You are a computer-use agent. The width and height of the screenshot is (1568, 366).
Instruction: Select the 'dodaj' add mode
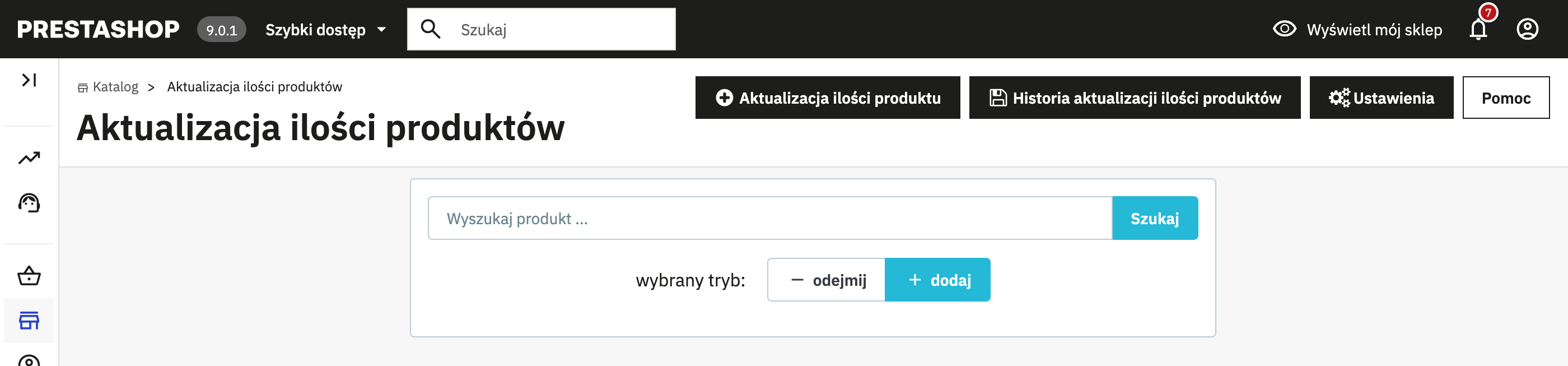point(937,280)
